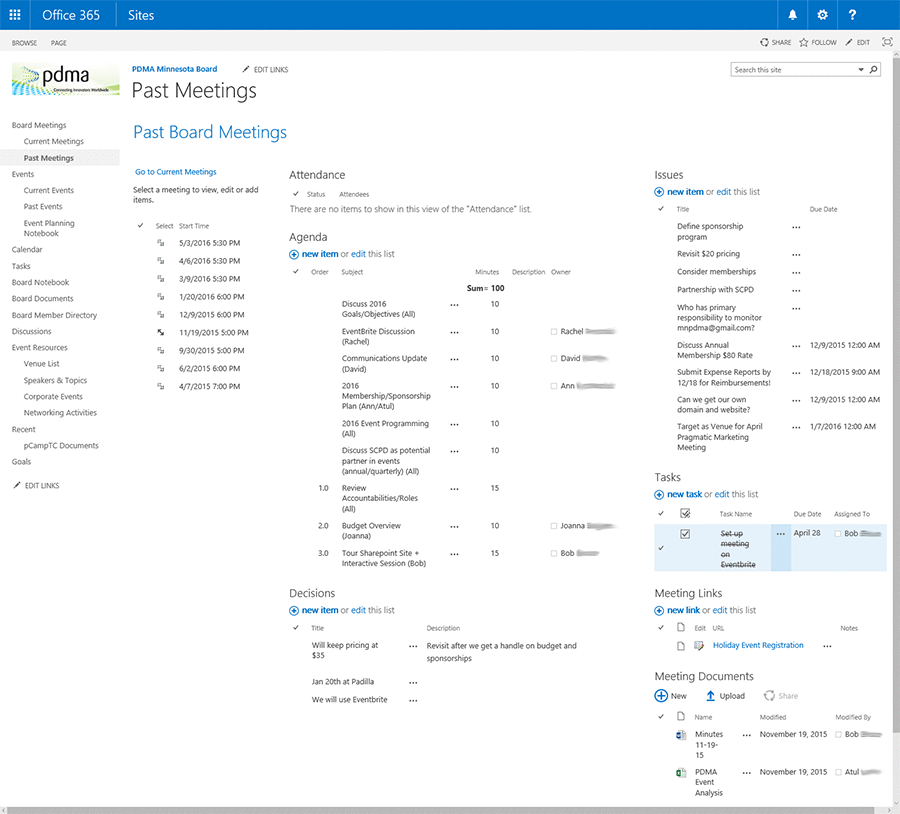The width and height of the screenshot is (900, 814).
Task: Click into the Search this site field
Action: point(793,70)
